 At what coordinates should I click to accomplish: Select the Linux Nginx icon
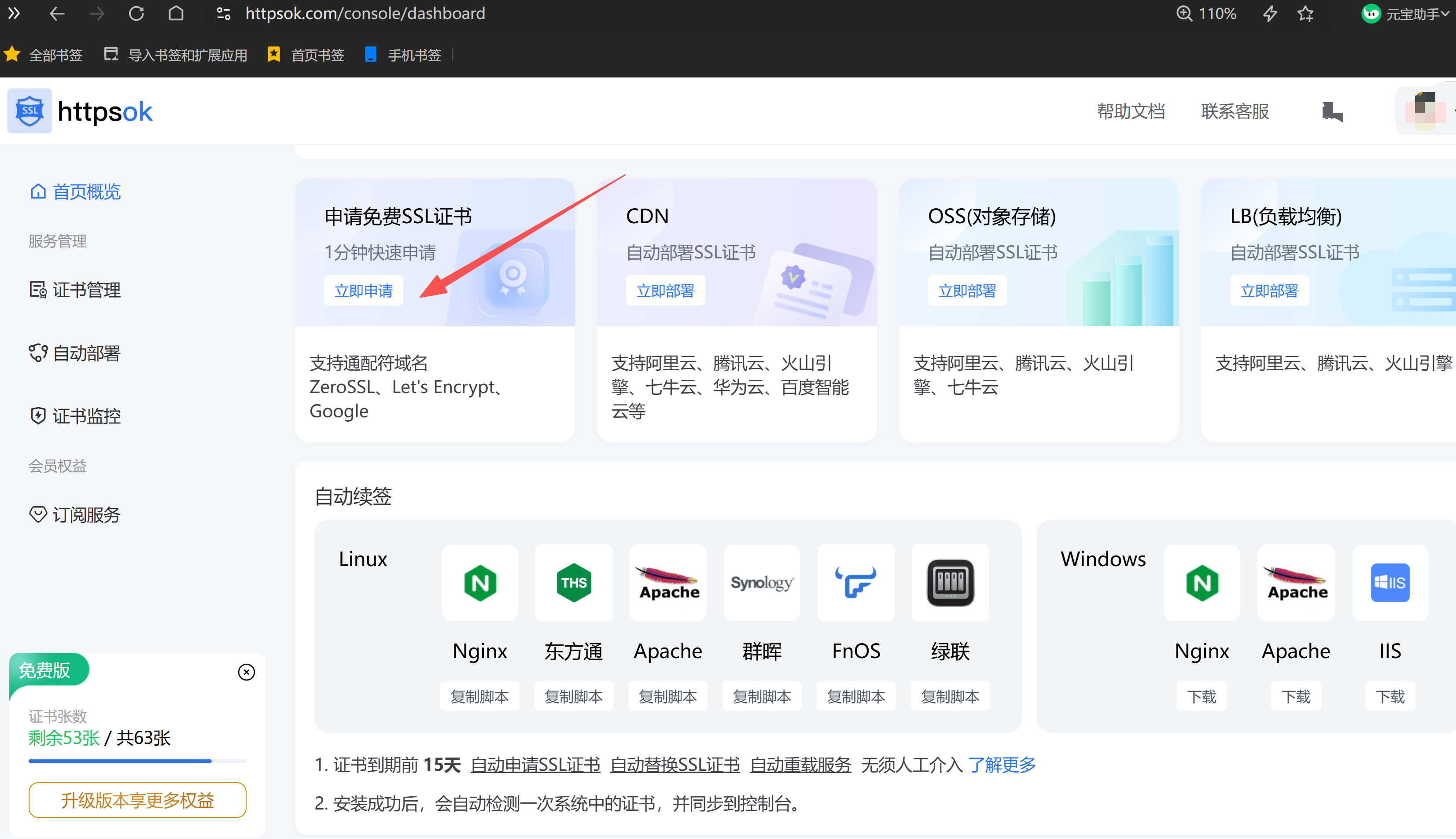pos(480,582)
